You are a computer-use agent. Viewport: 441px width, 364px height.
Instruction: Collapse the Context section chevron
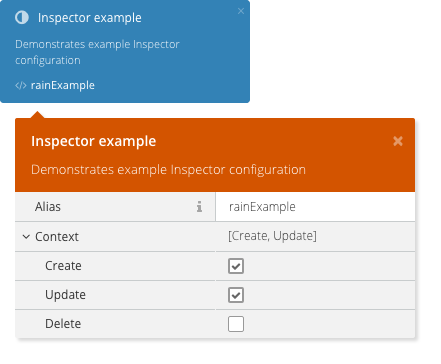(x=26, y=237)
